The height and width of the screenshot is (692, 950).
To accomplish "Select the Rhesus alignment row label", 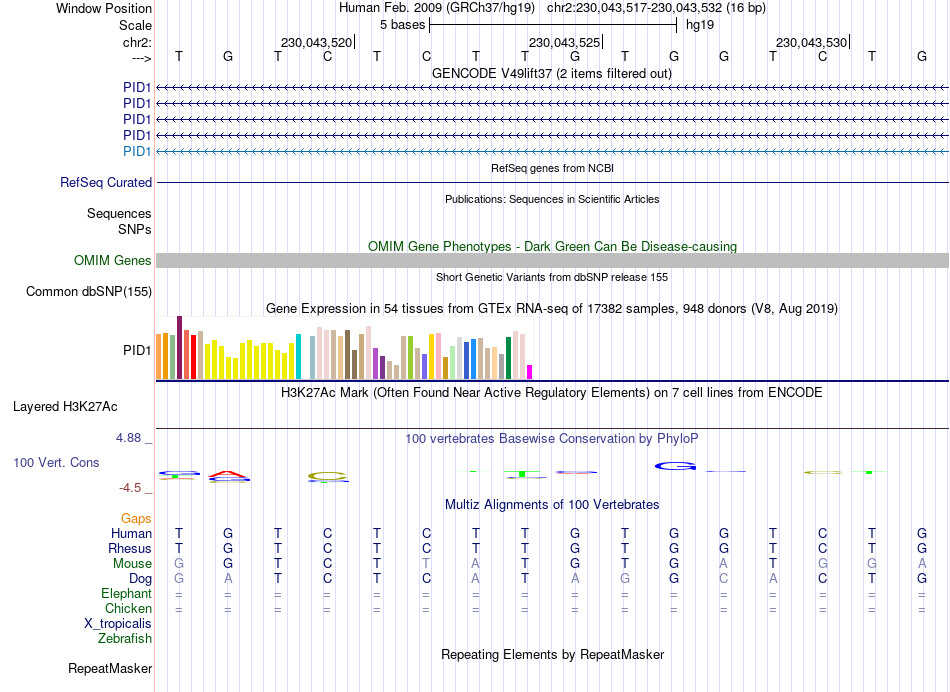I will [x=130, y=548].
